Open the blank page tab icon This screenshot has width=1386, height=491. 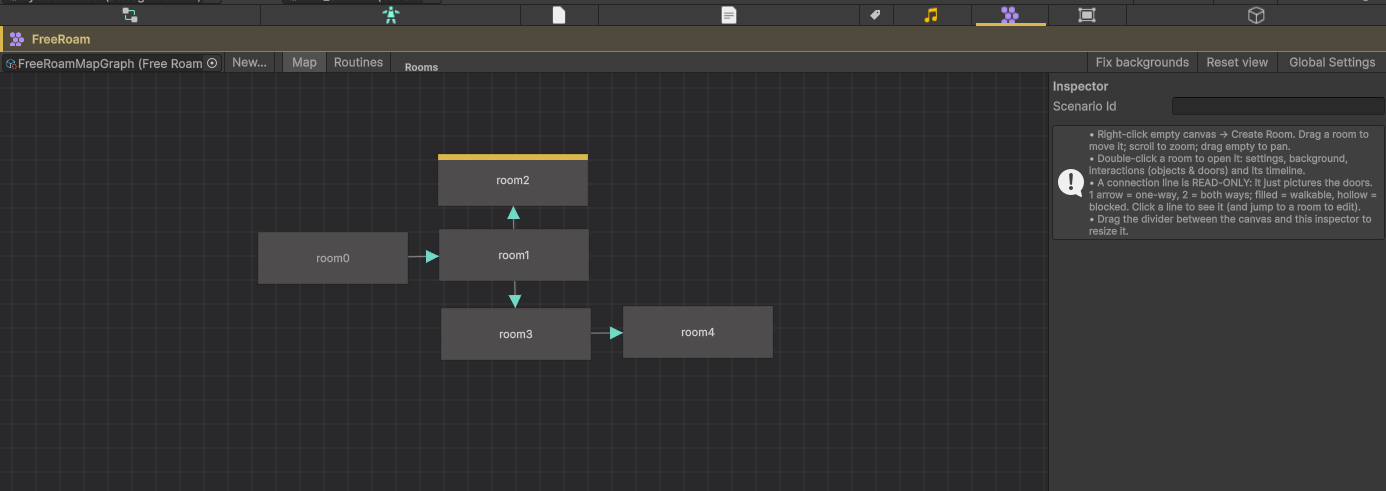tap(559, 15)
